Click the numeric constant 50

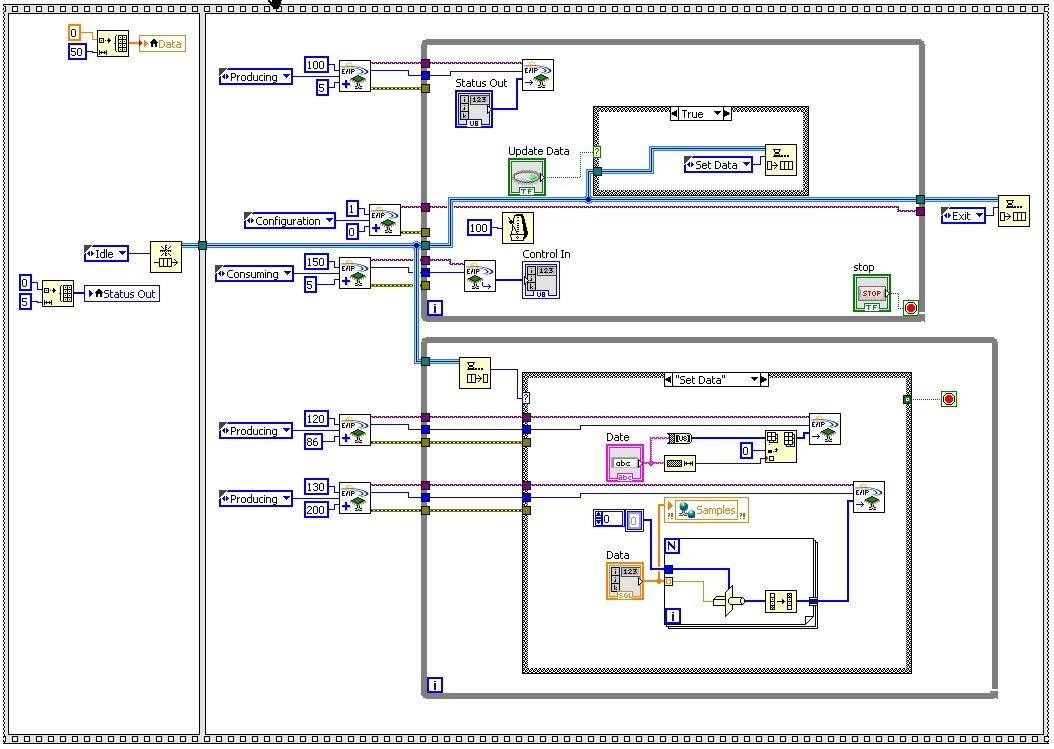point(77,52)
